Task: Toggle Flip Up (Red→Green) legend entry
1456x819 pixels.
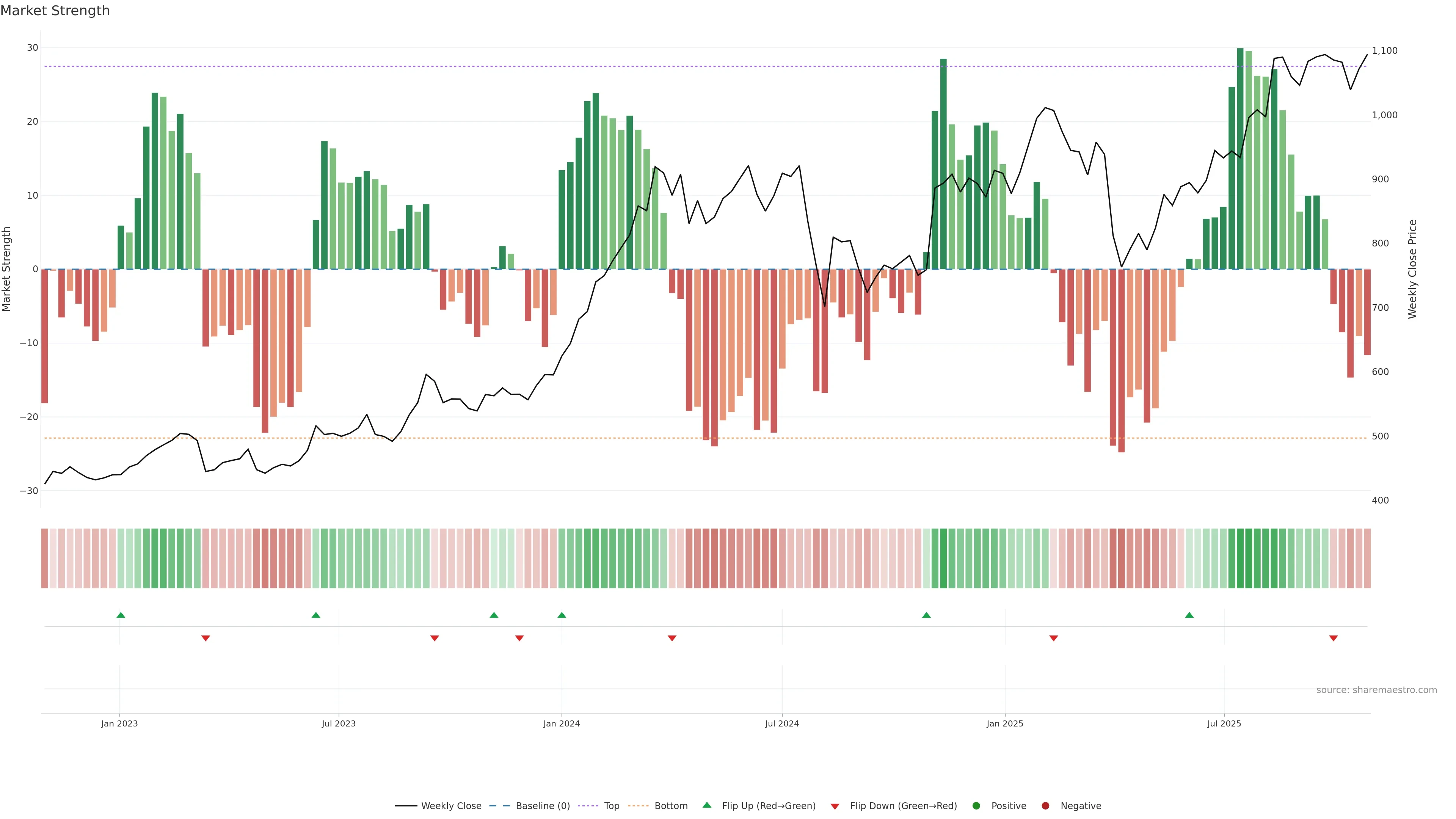Action: (768, 806)
